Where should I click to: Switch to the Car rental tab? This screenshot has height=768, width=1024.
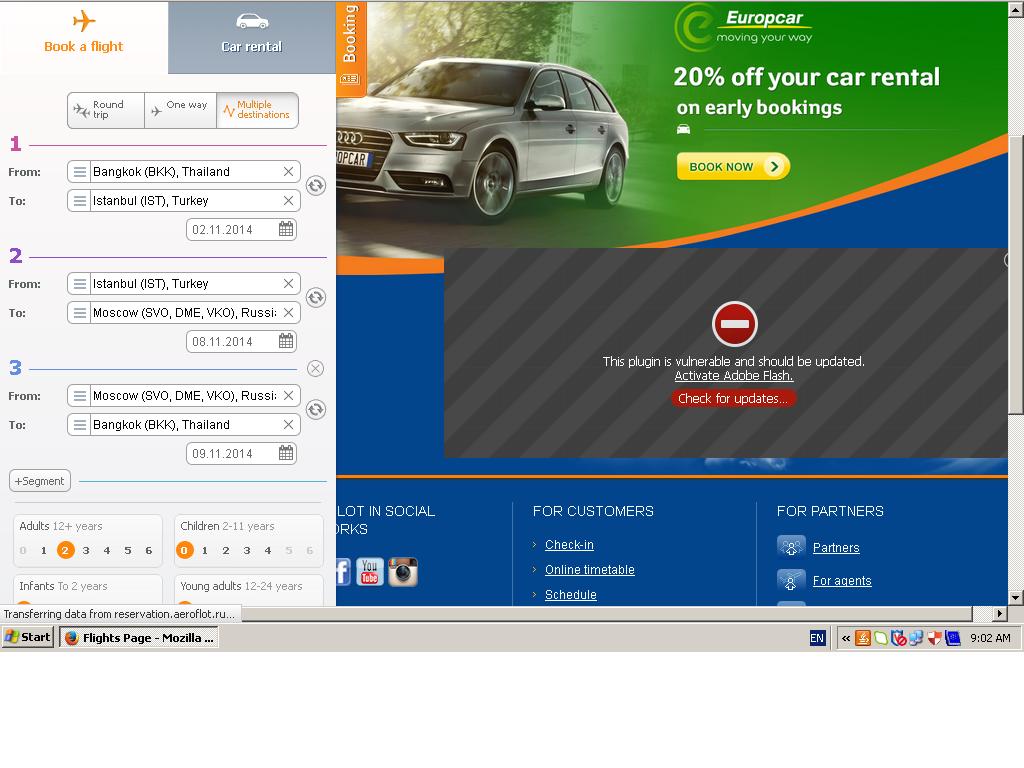coord(251,37)
